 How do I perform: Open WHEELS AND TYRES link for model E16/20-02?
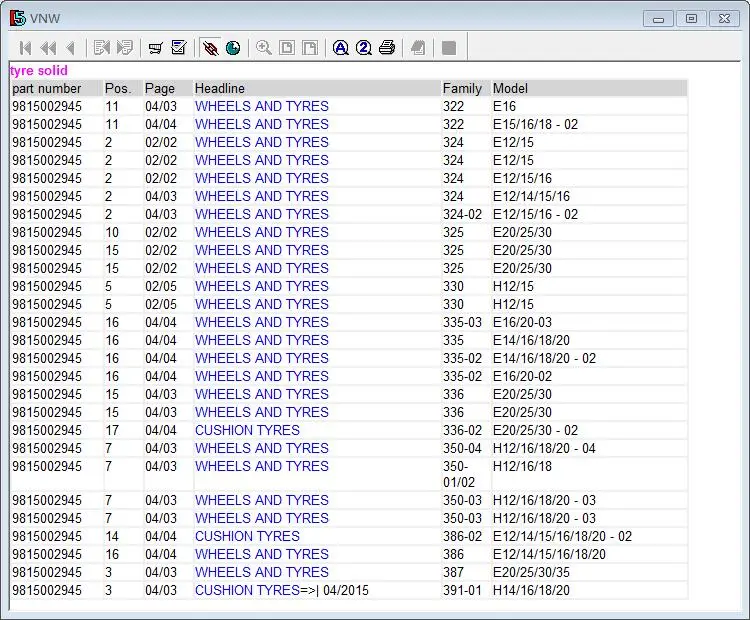pyautogui.click(x=262, y=376)
